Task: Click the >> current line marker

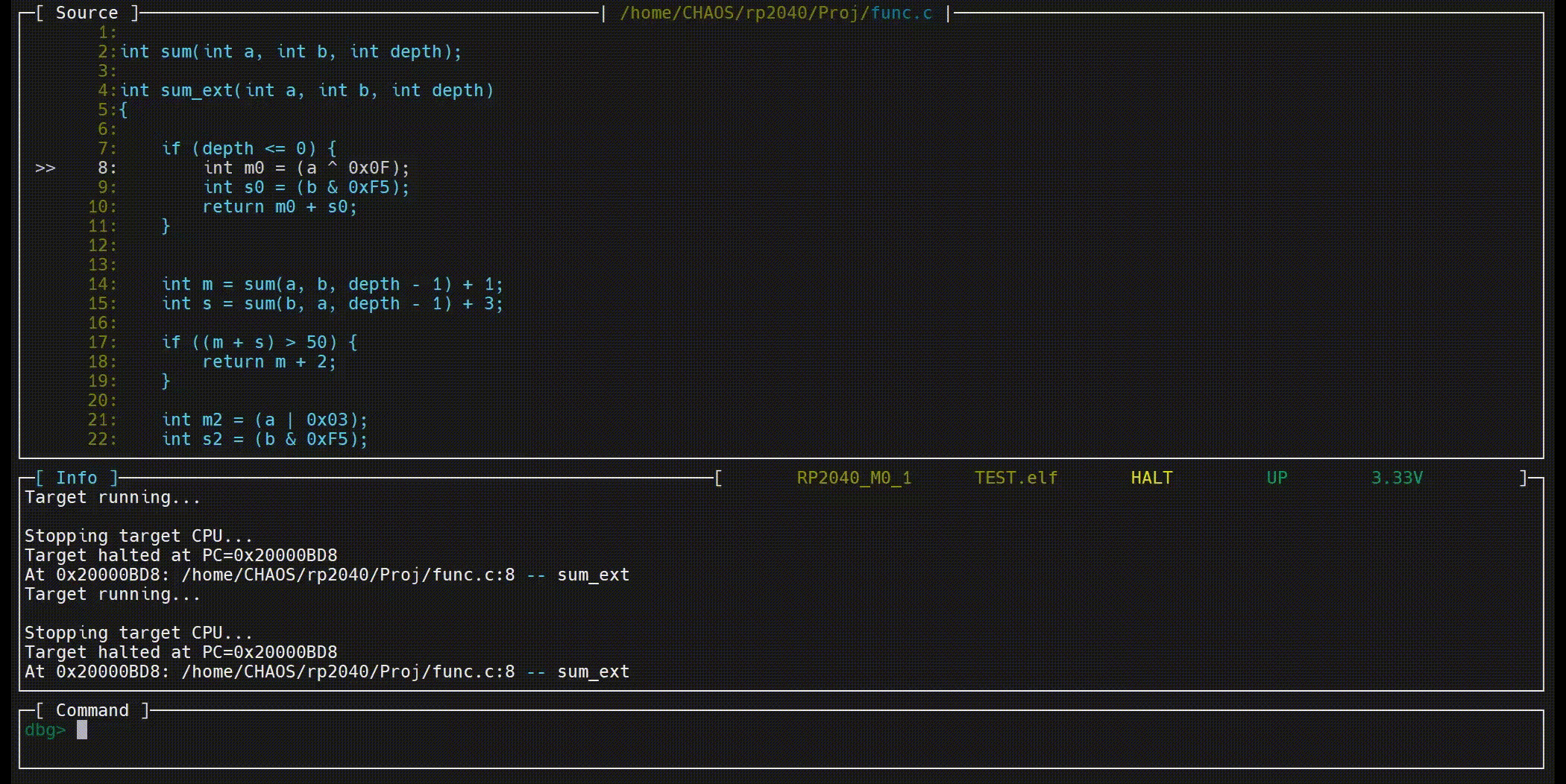Action: [x=45, y=168]
